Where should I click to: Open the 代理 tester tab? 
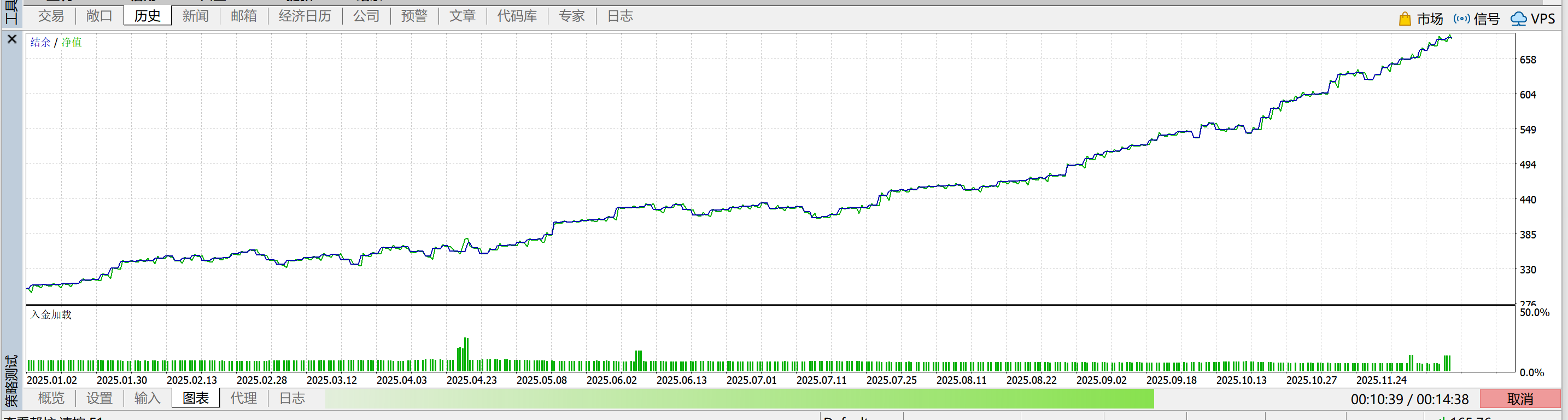(x=243, y=398)
